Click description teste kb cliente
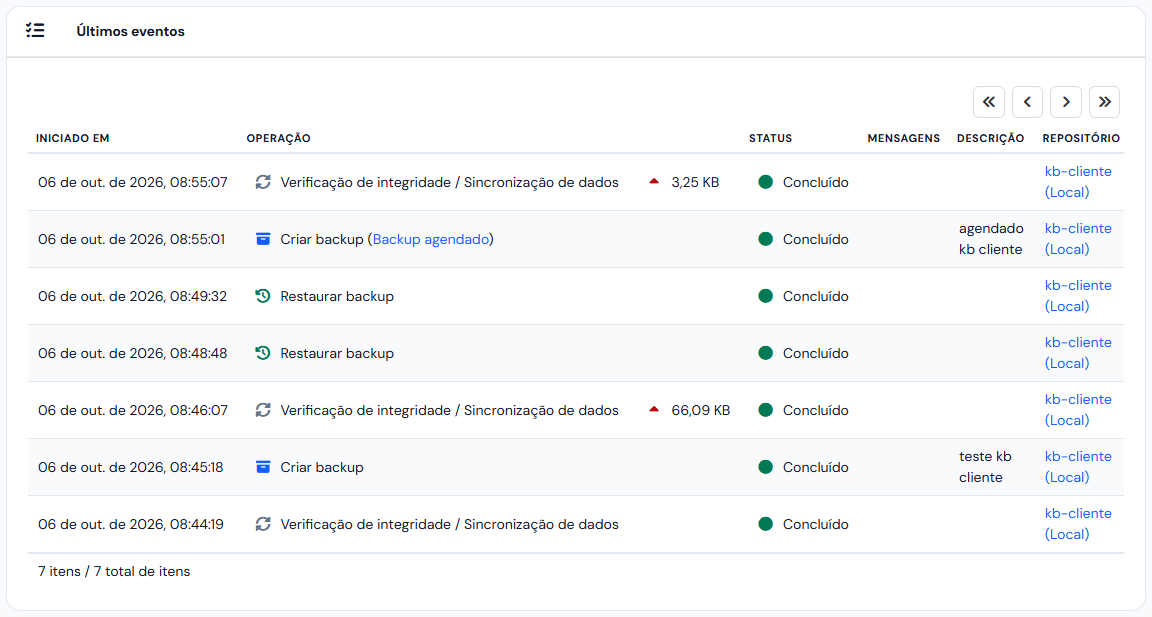Image resolution: width=1152 pixels, height=617 pixels. click(985, 466)
